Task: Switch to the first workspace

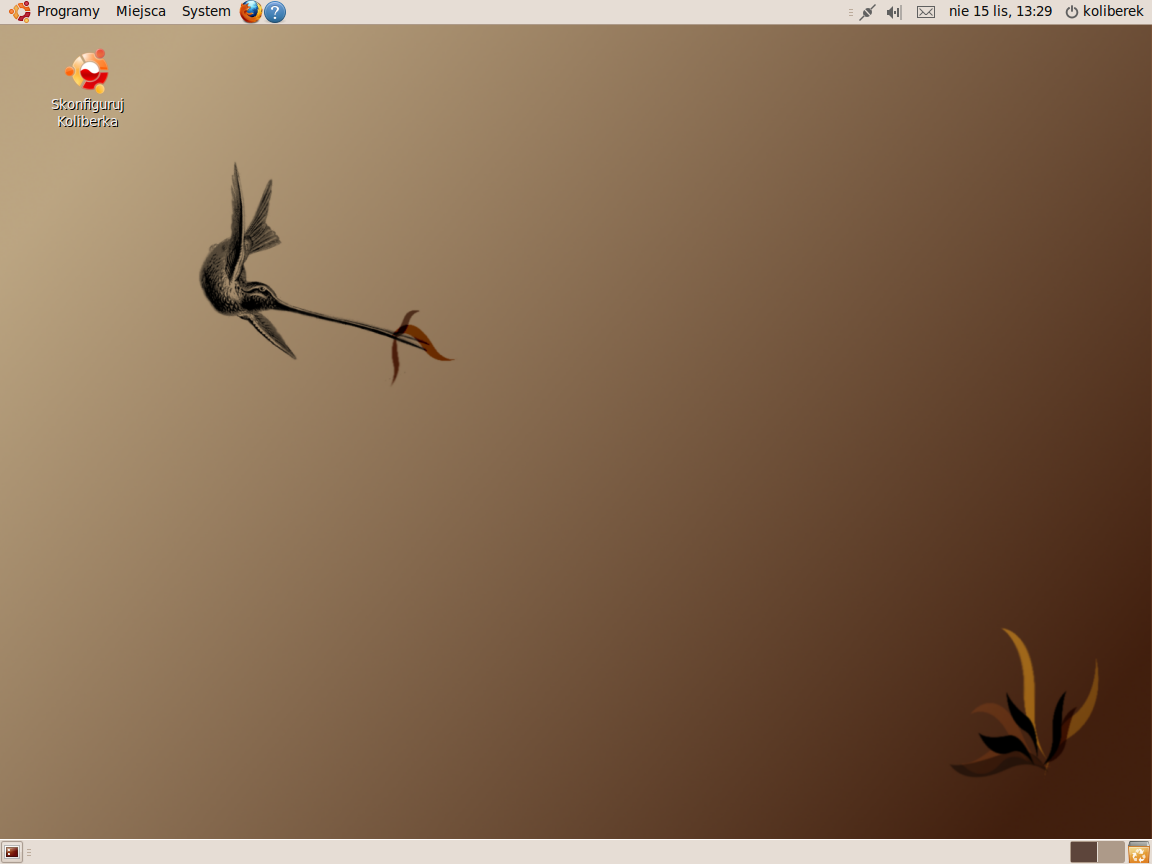Action: (x=1084, y=852)
